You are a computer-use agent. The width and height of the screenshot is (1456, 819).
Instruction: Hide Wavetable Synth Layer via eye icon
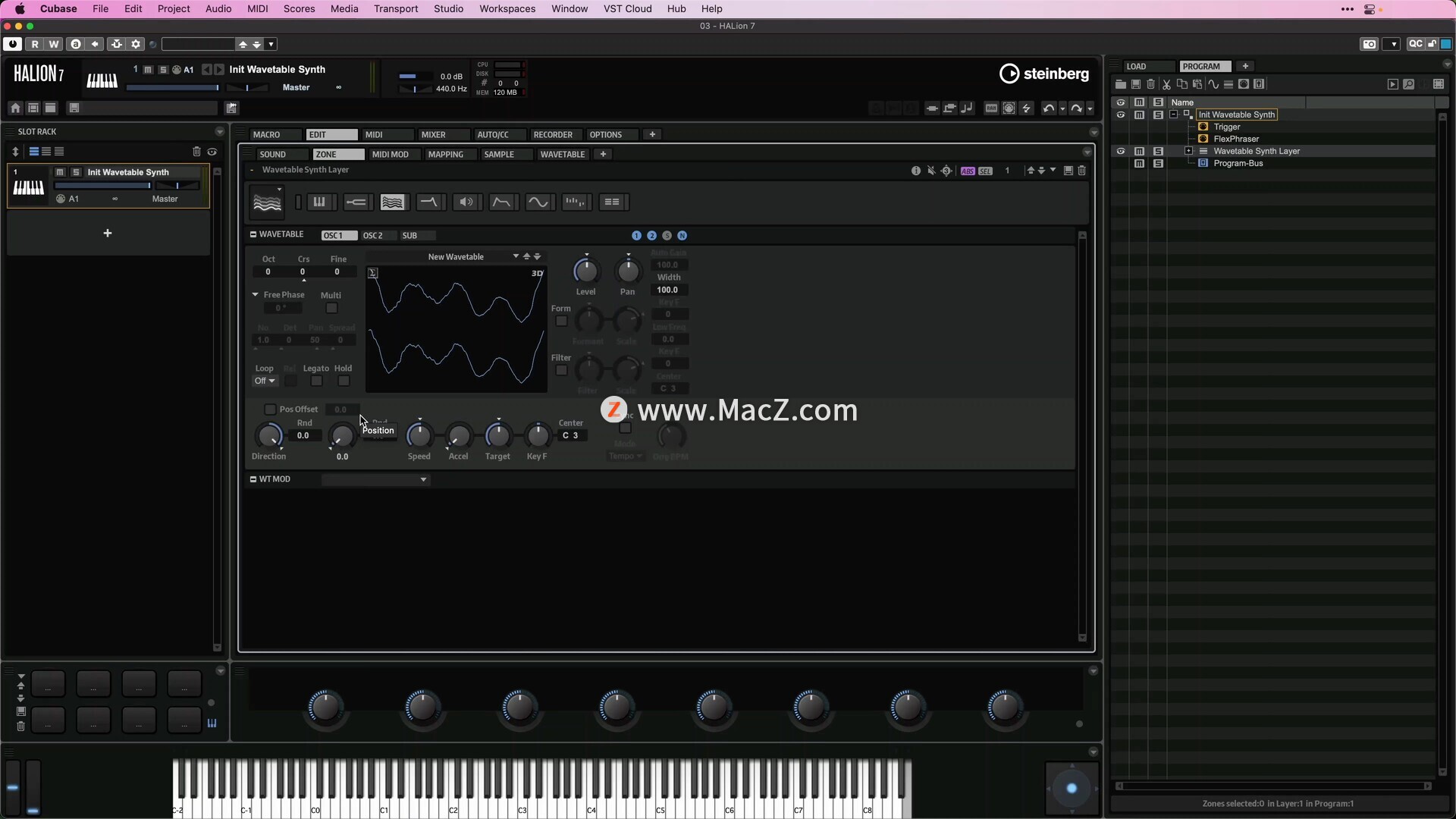coord(1120,151)
